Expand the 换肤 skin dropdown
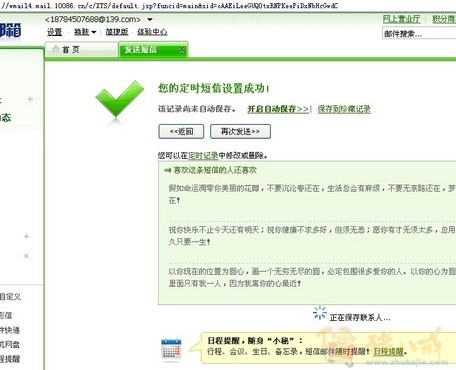The width and height of the screenshot is (456, 370). 85,32
